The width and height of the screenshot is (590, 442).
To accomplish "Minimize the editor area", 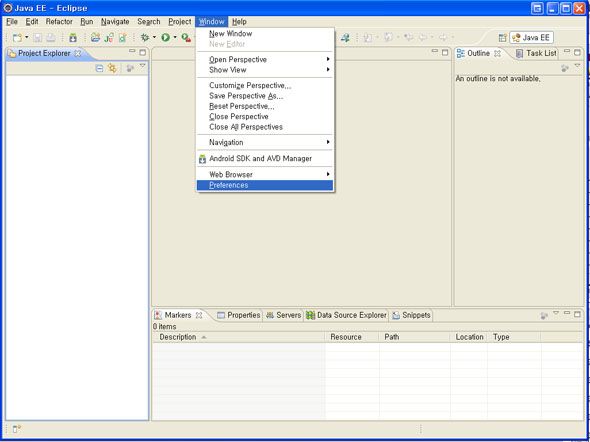I will (435, 52).
